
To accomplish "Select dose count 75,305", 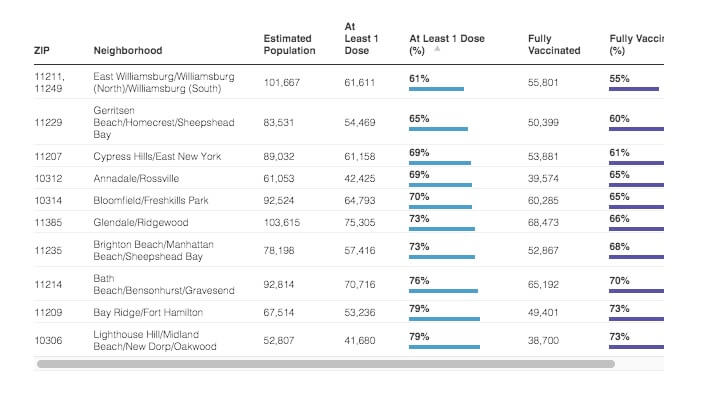I will coord(360,223).
